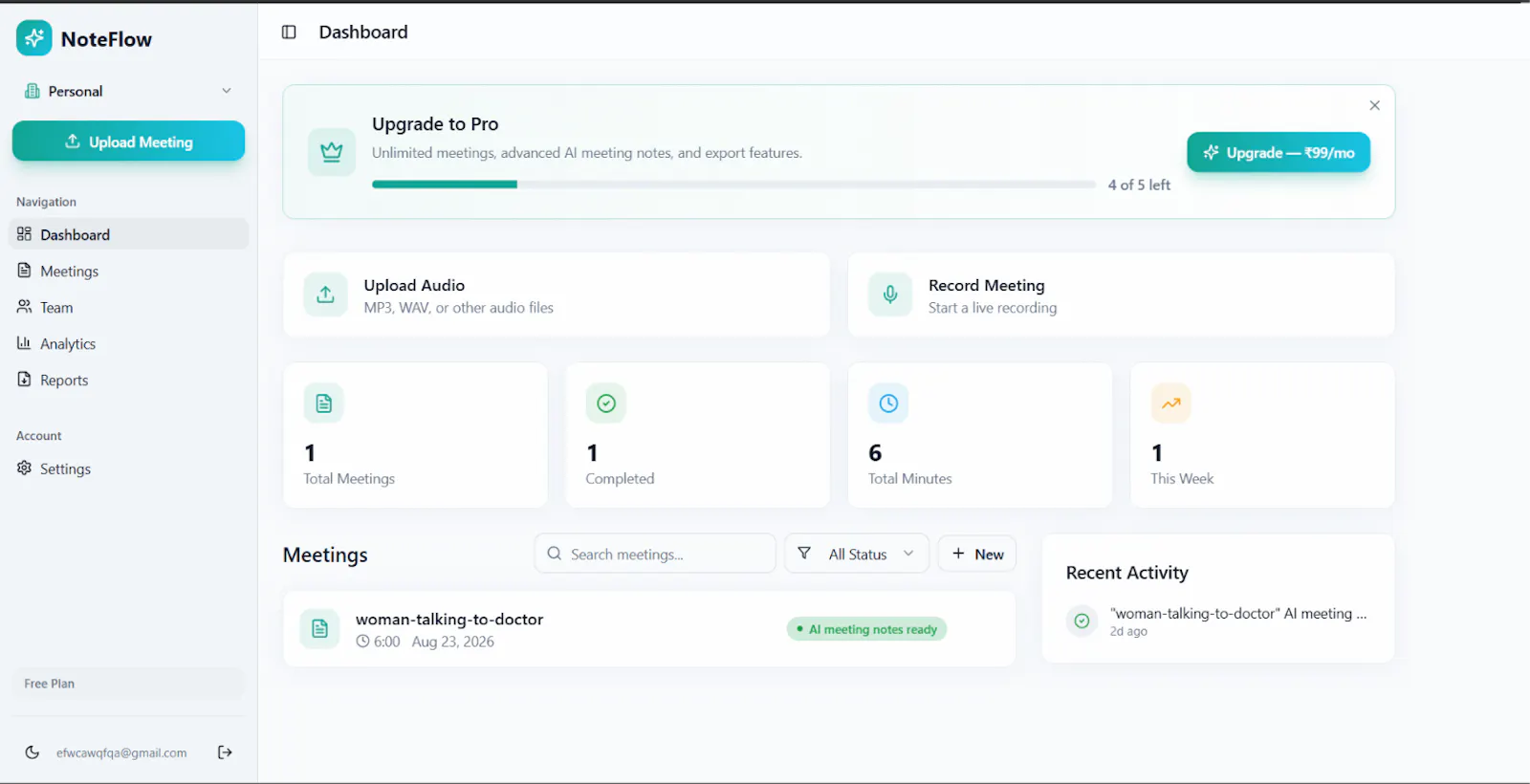Click the AI meeting notes ready badge
The width and height of the screenshot is (1530, 784).
point(866,629)
